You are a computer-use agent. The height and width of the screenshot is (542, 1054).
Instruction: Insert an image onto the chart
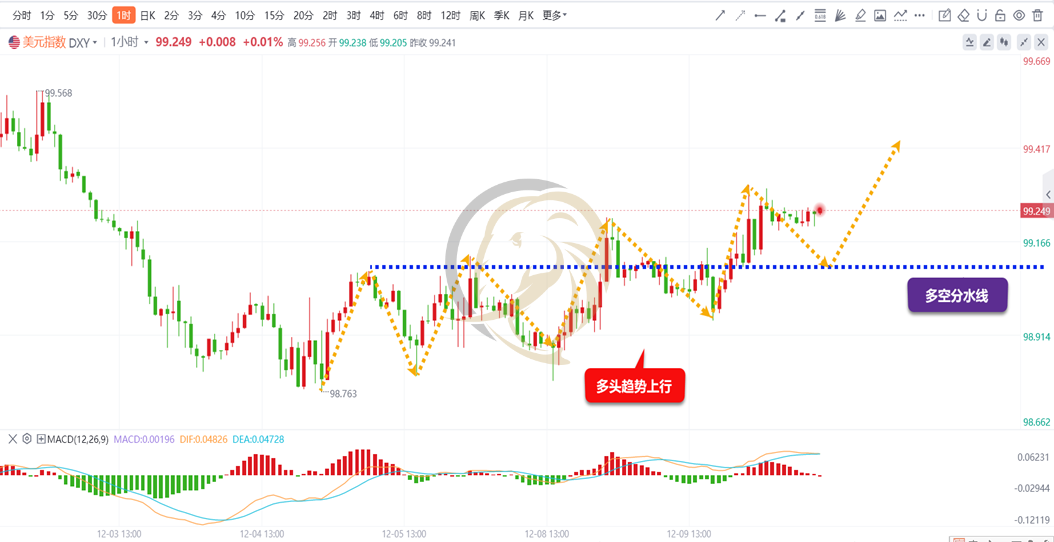[880, 15]
